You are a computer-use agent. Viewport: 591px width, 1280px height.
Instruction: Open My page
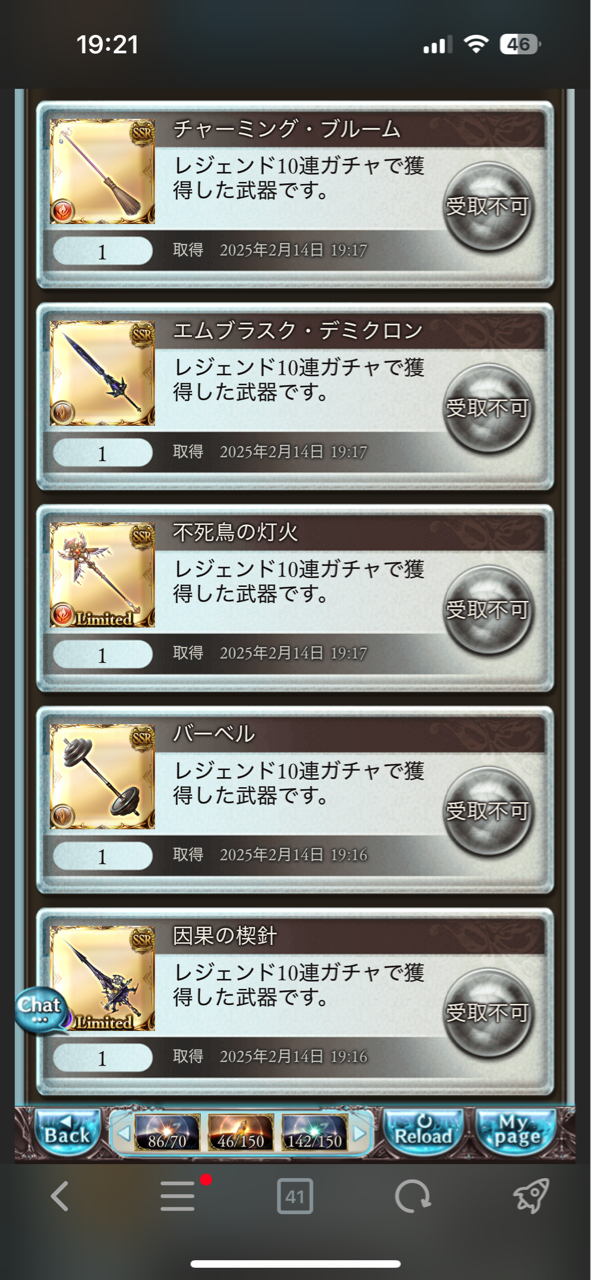click(x=516, y=1131)
